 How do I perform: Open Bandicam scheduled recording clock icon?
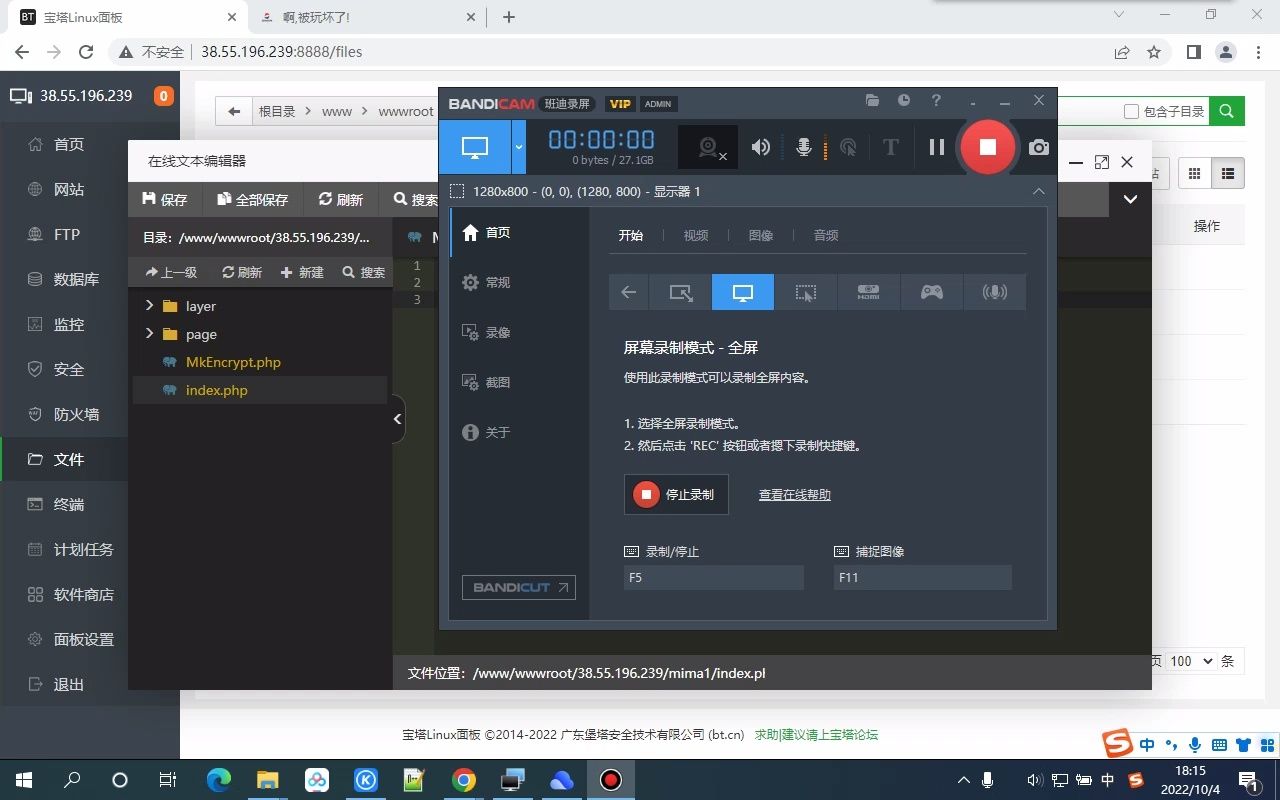(904, 101)
